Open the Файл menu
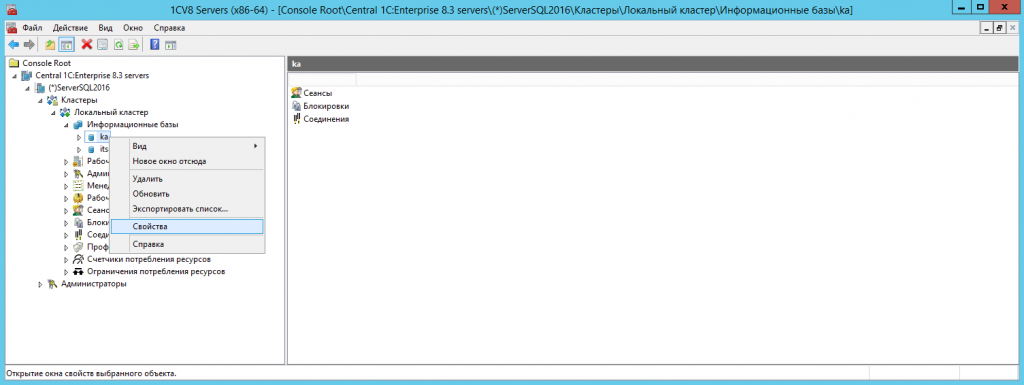The height and width of the screenshot is (385, 1024). coord(33,28)
